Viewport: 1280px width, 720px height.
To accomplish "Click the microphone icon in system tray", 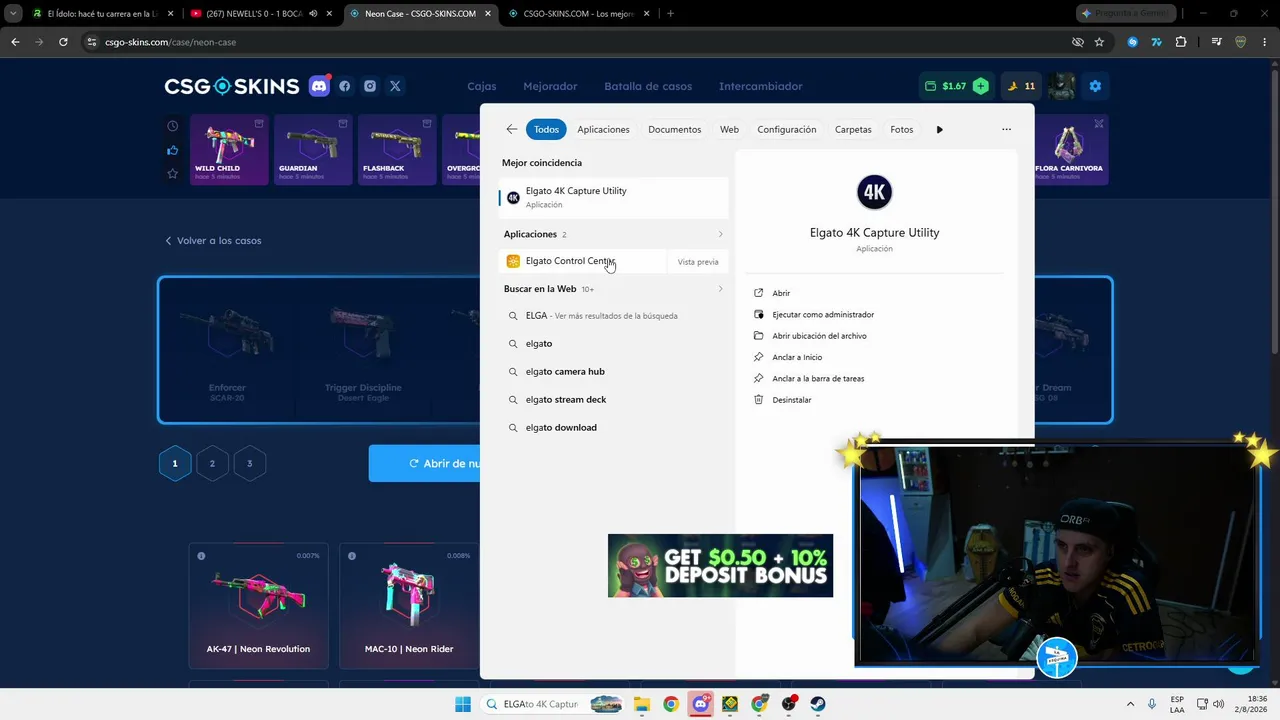I will coord(1152,704).
